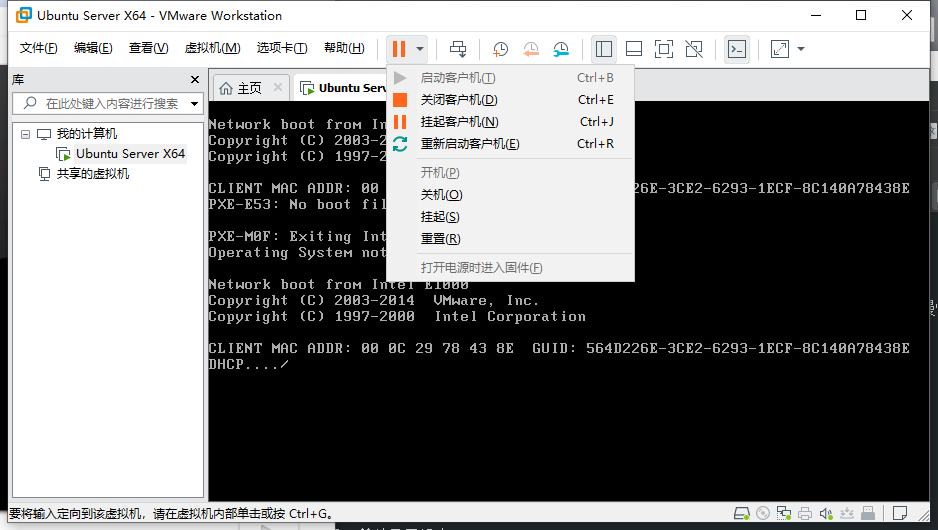Collapse the 我的计算机 tree node
Screen dimensions: 938x530
25,134
